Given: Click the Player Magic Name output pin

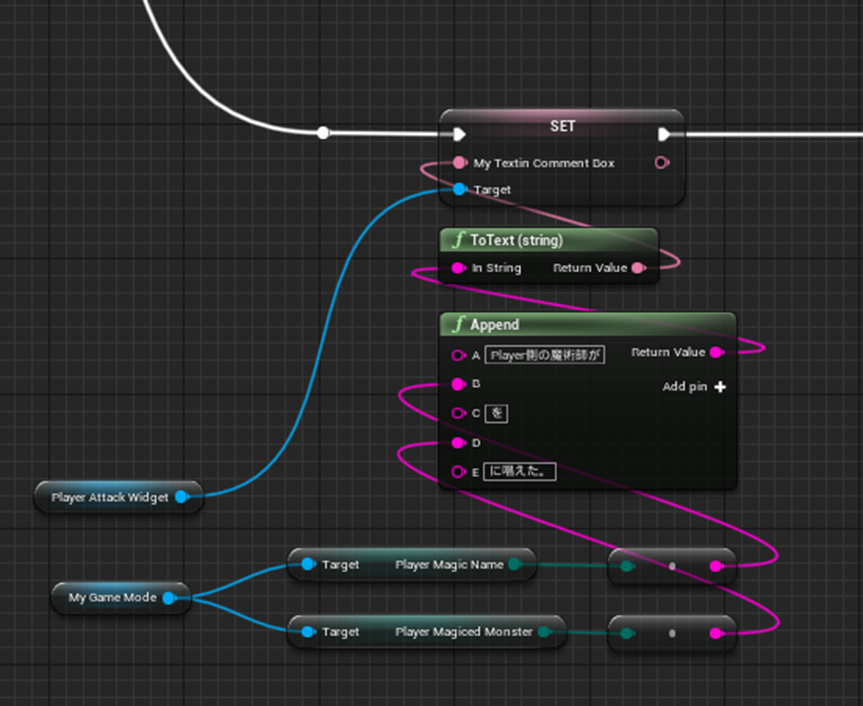Looking at the screenshot, I should point(515,564).
